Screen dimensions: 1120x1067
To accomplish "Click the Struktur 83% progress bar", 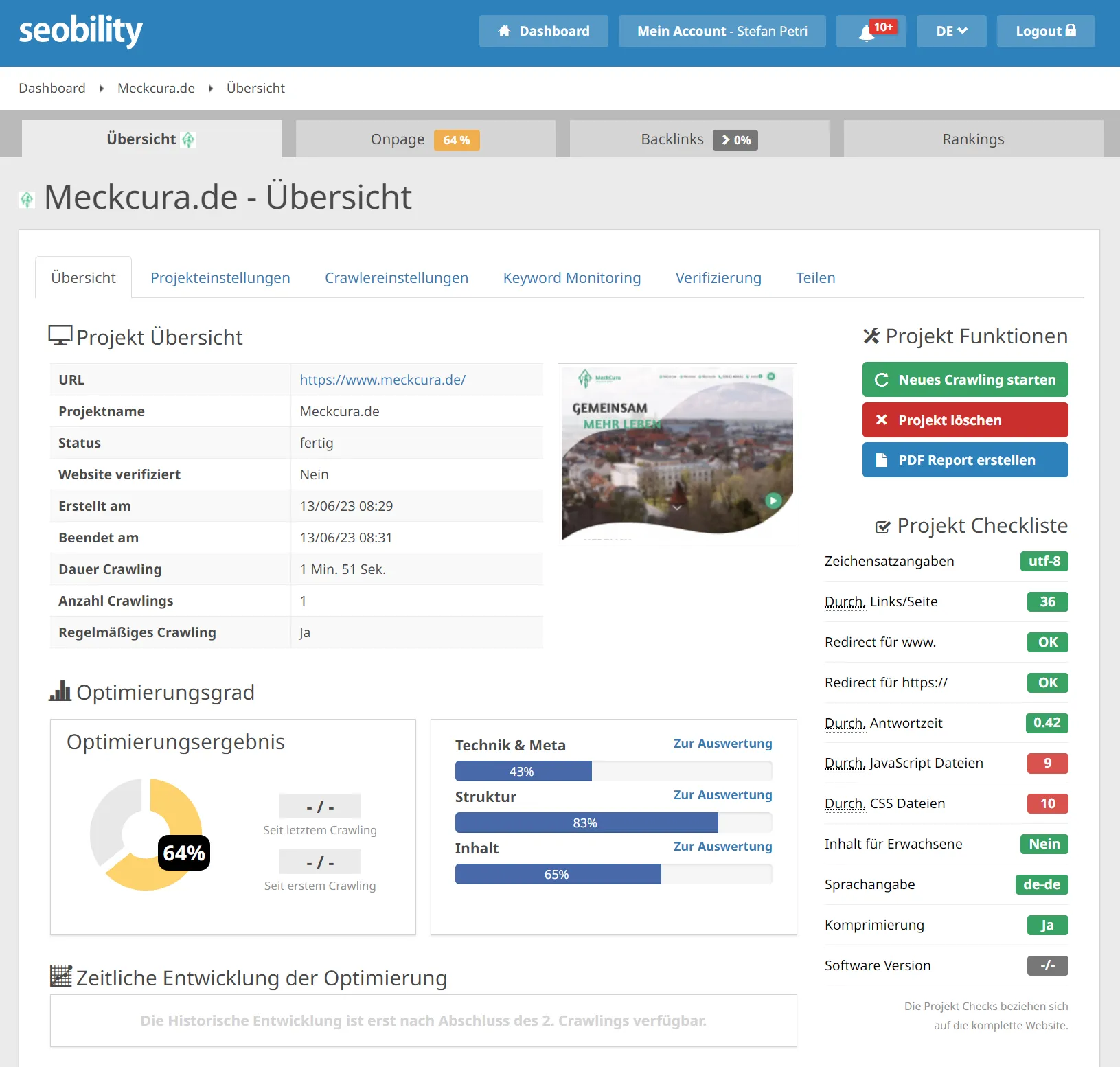I will coord(613,823).
